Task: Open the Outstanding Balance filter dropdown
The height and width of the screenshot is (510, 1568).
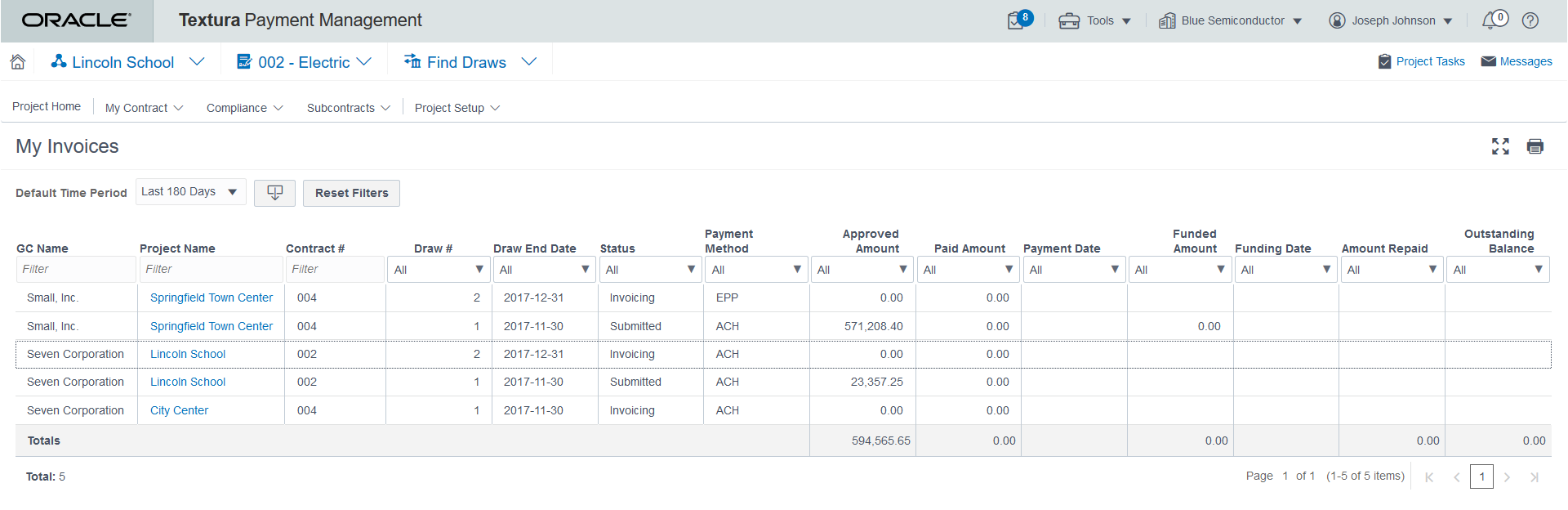Action: pyautogui.click(x=1498, y=270)
